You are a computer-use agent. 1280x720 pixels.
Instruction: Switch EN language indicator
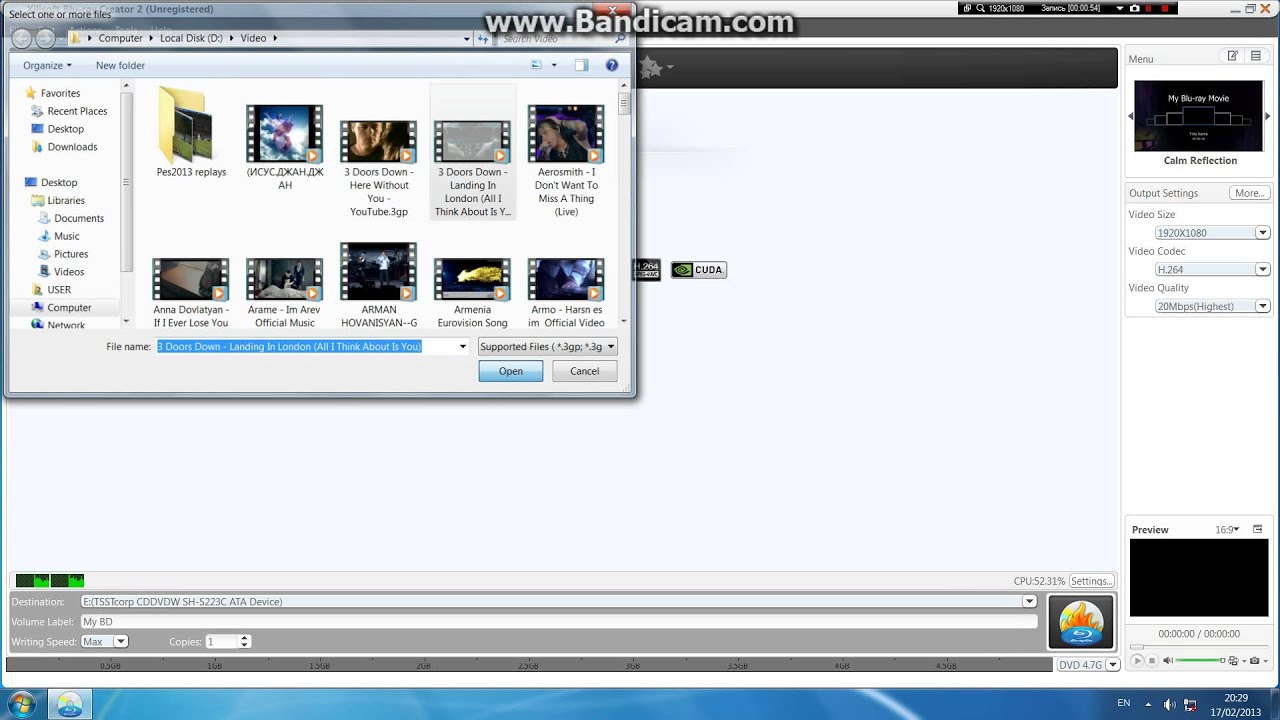[x=1124, y=703]
